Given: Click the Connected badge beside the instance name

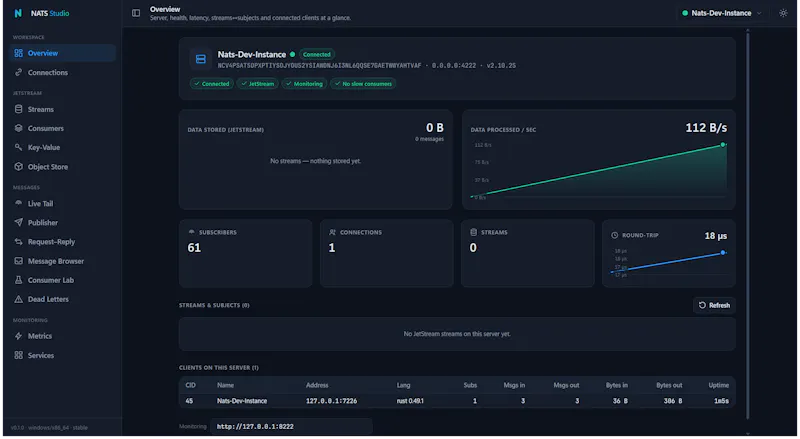Looking at the screenshot, I should tap(317, 55).
